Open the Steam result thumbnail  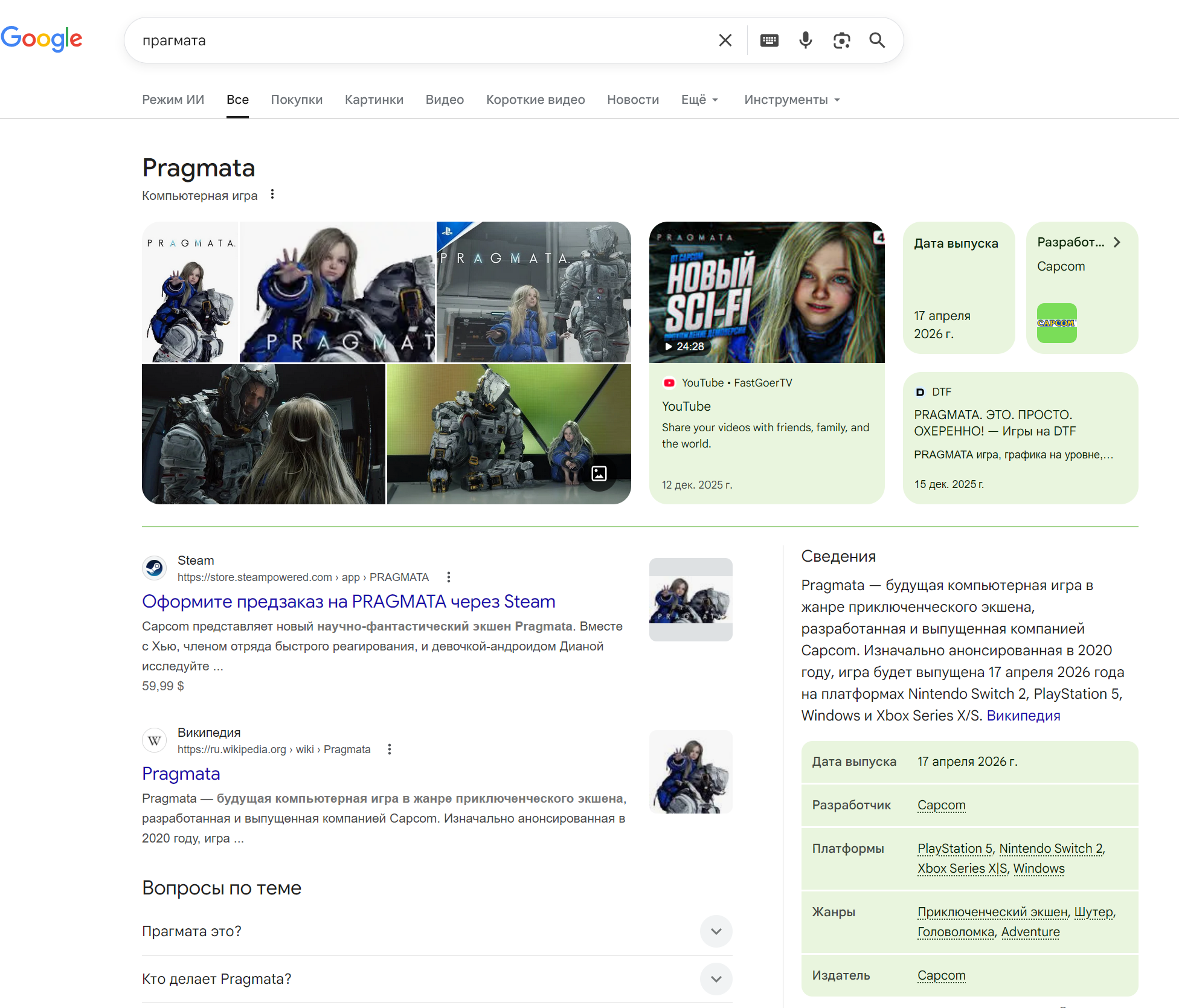(690, 600)
